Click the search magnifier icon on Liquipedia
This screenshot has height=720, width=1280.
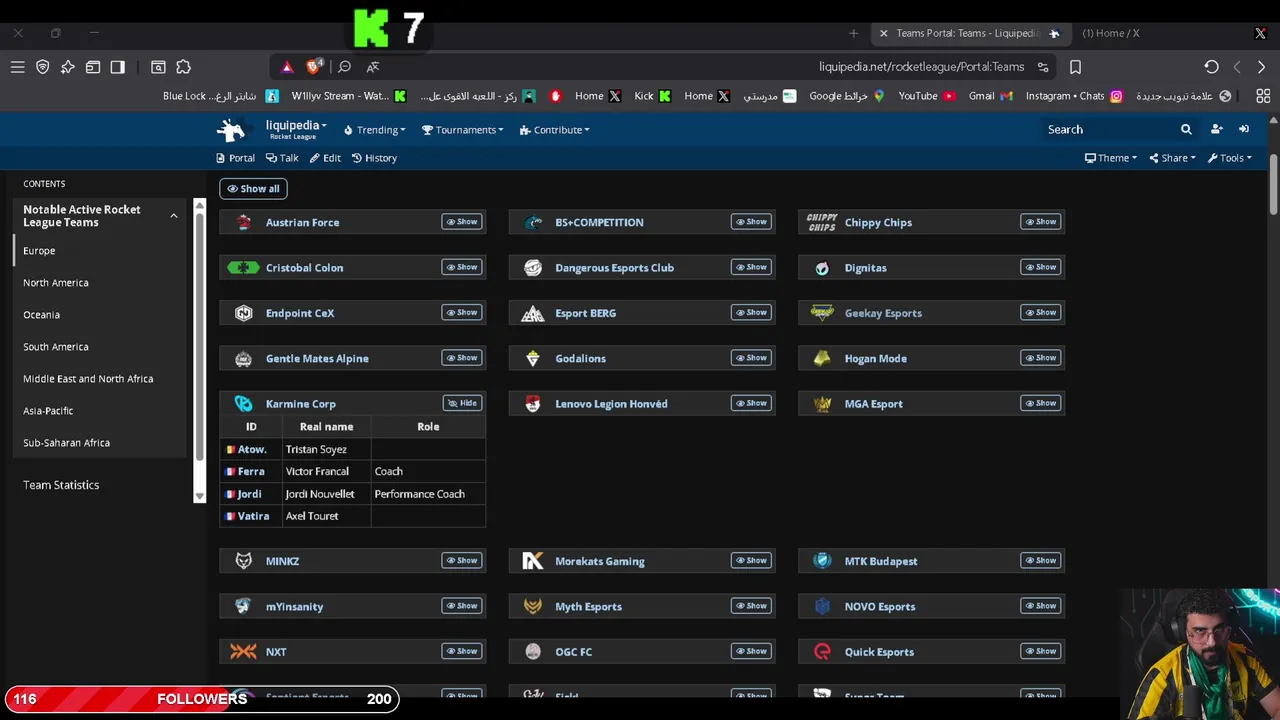tap(1186, 129)
